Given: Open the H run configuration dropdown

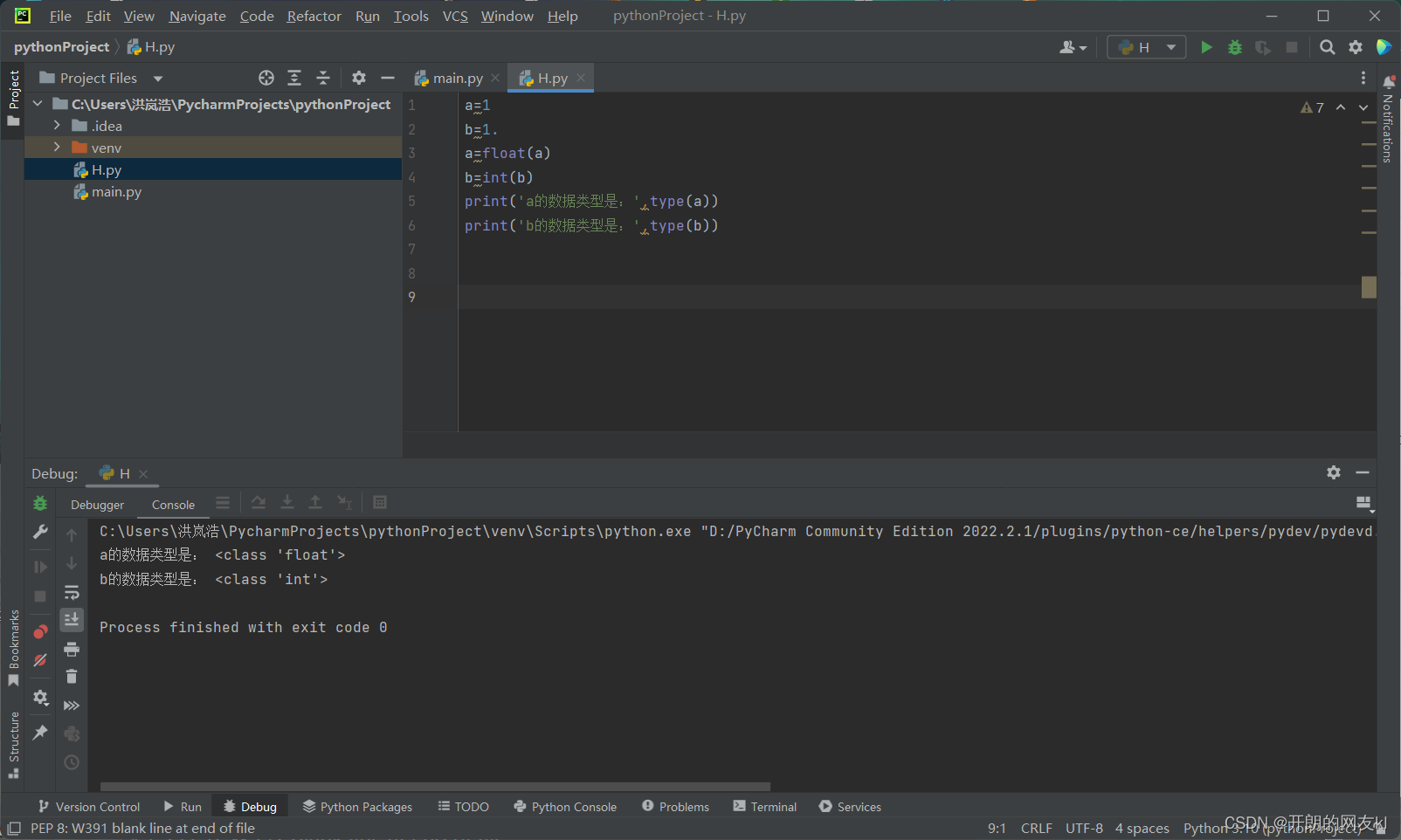Looking at the screenshot, I should click(1146, 47).
